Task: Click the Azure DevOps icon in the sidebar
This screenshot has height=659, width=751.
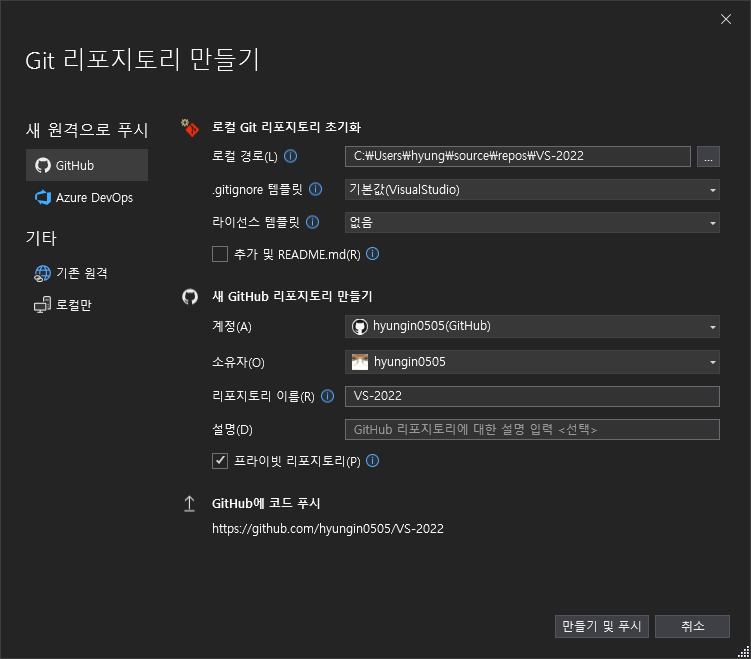Action: click(x=43, y=197)
